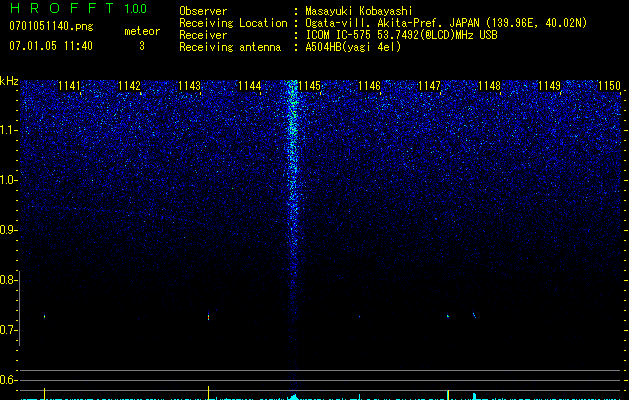Click the 1145 time tick label

(x=309, y=86)
